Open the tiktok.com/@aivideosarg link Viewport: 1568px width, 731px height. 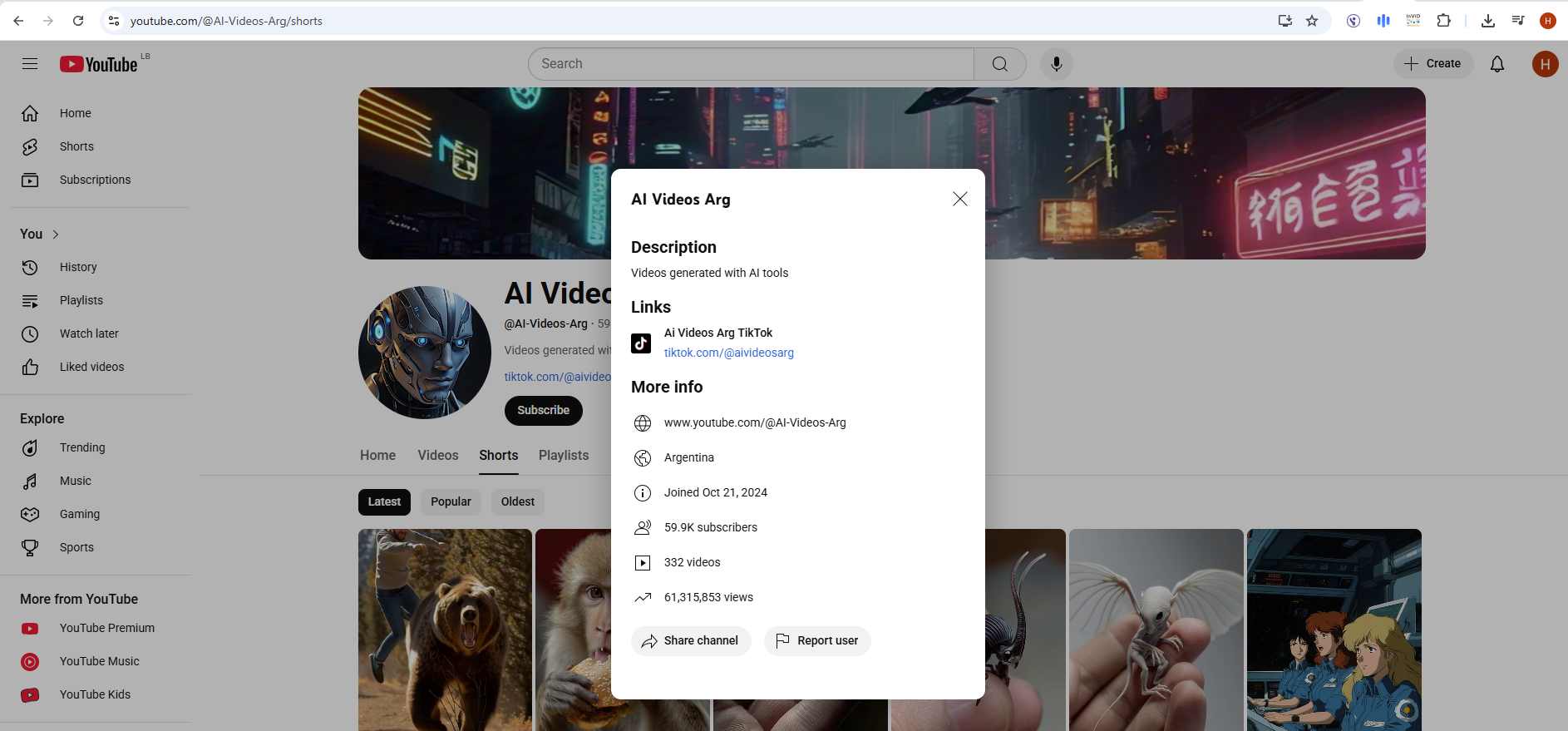click(728, 353)
